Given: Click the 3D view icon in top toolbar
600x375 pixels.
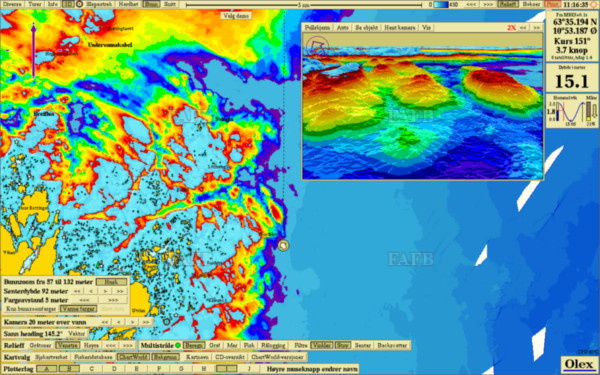Looking at the screenshot, I should click(68, 4).
